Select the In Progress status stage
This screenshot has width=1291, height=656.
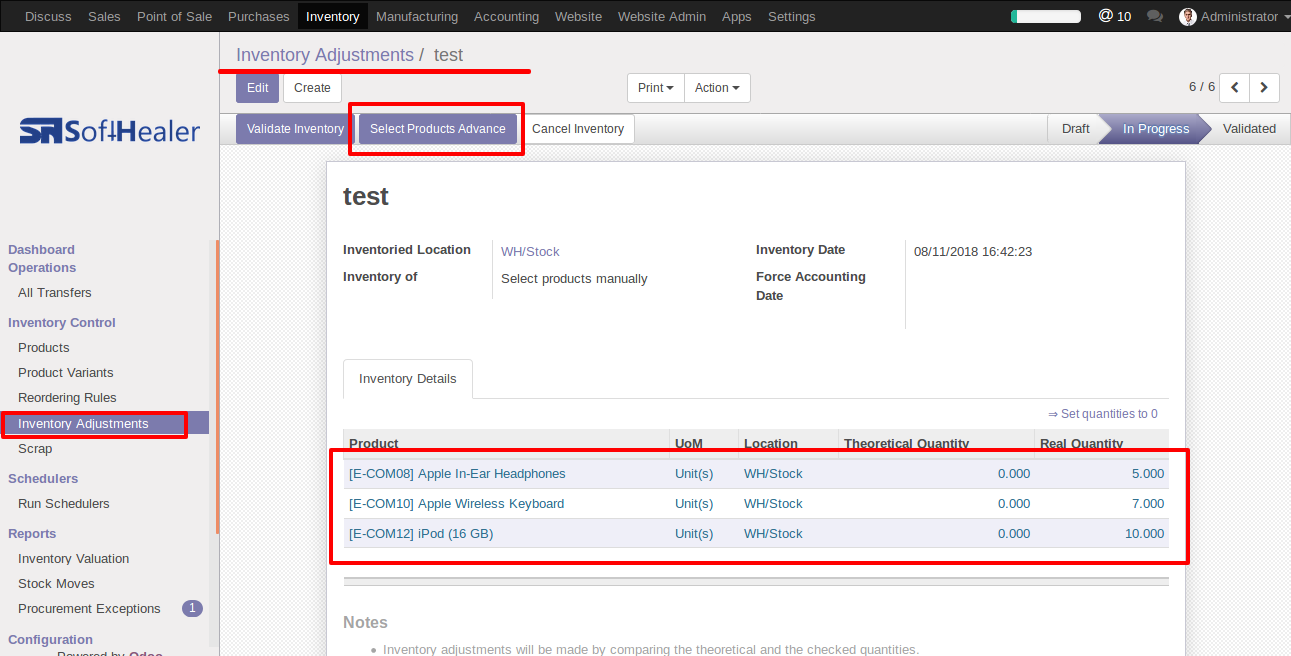coord(1156,129)
